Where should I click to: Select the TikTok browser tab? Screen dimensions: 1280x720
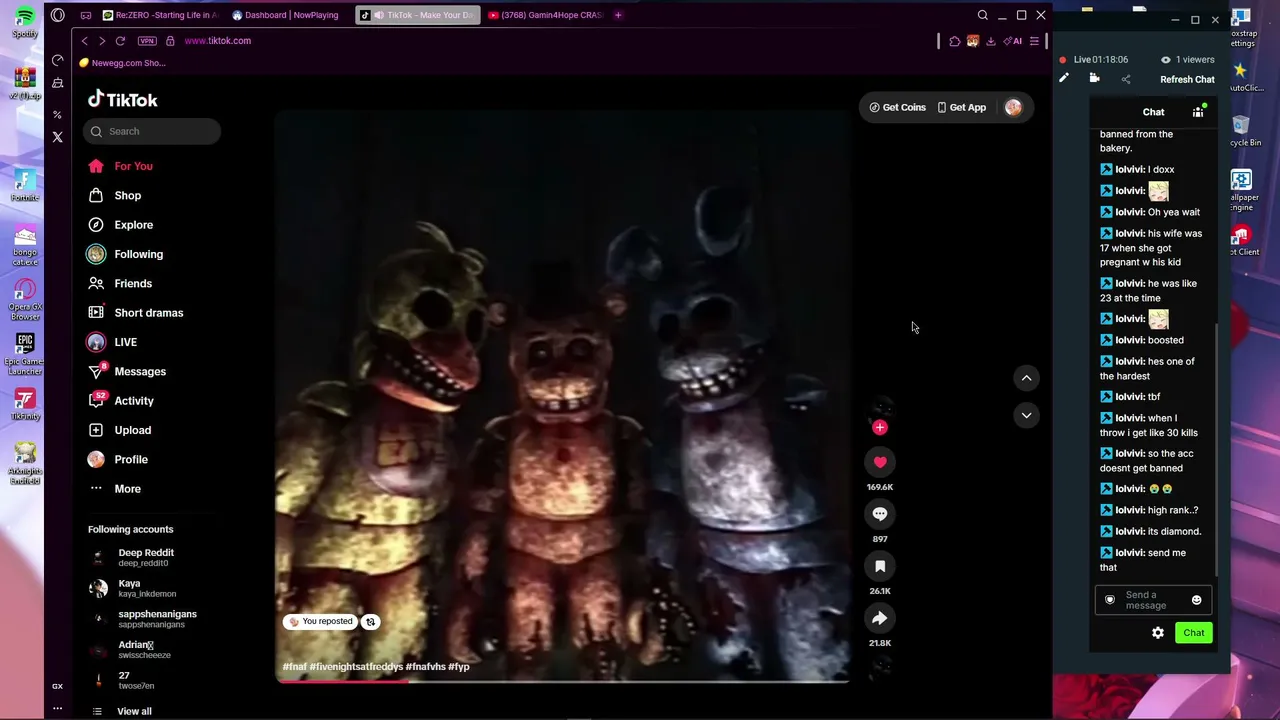coord(418,15)
